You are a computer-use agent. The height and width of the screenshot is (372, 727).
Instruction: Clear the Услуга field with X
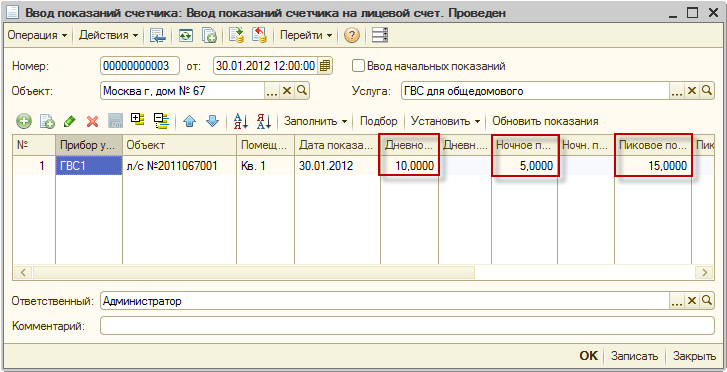tap(691, 91)
